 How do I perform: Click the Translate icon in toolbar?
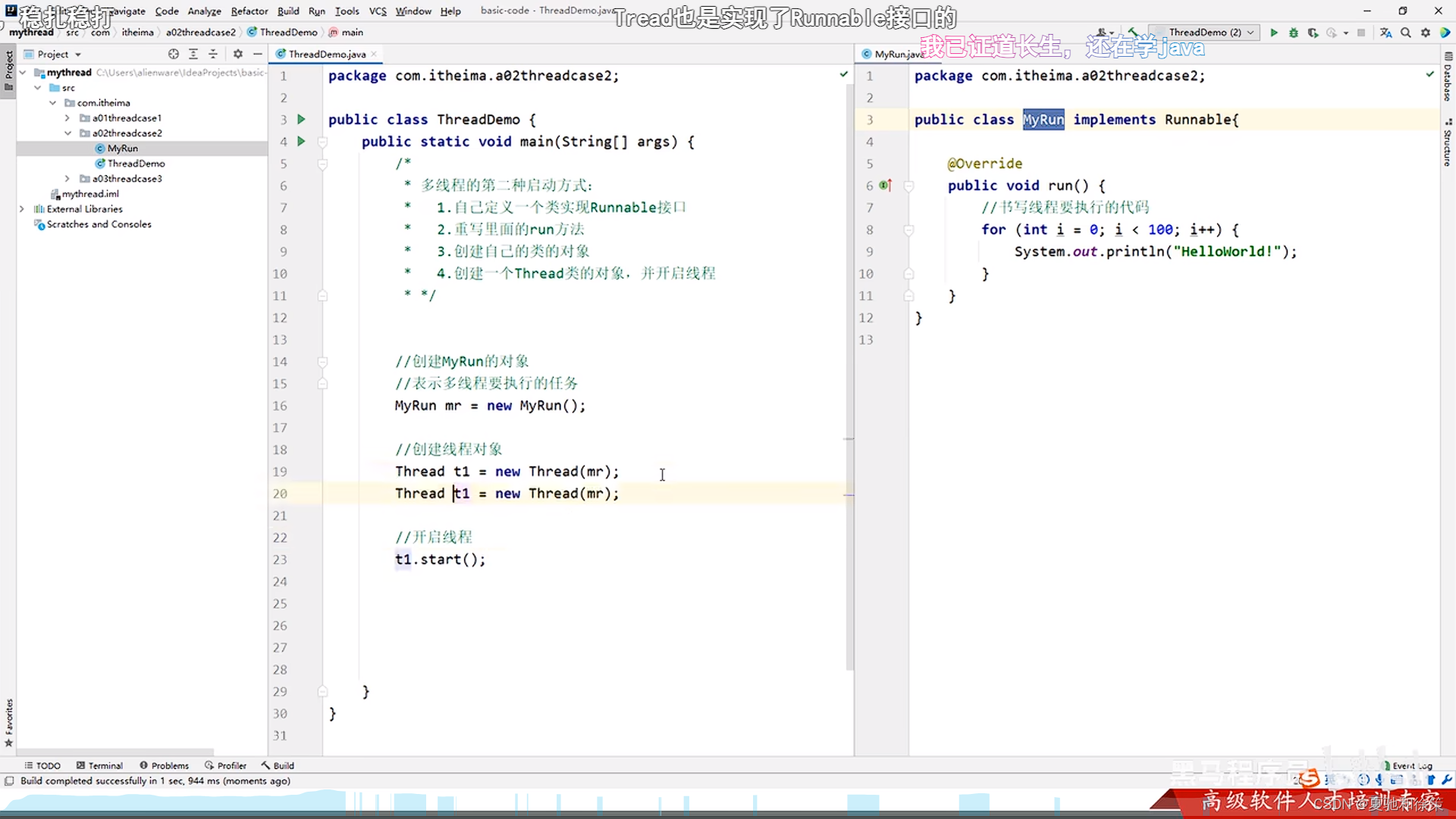point(1386,33)
